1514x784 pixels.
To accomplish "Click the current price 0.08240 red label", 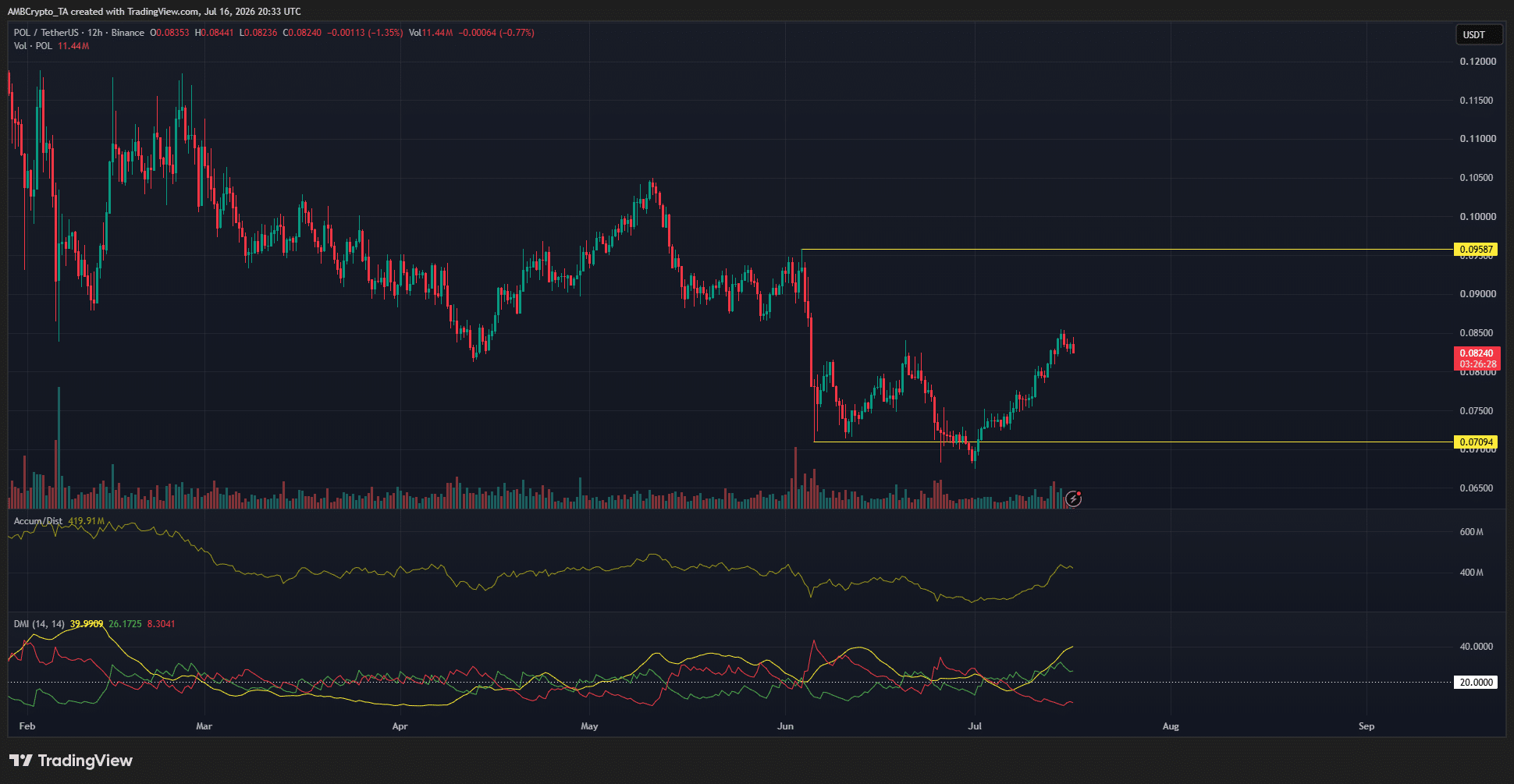I will coord(1477,358).
